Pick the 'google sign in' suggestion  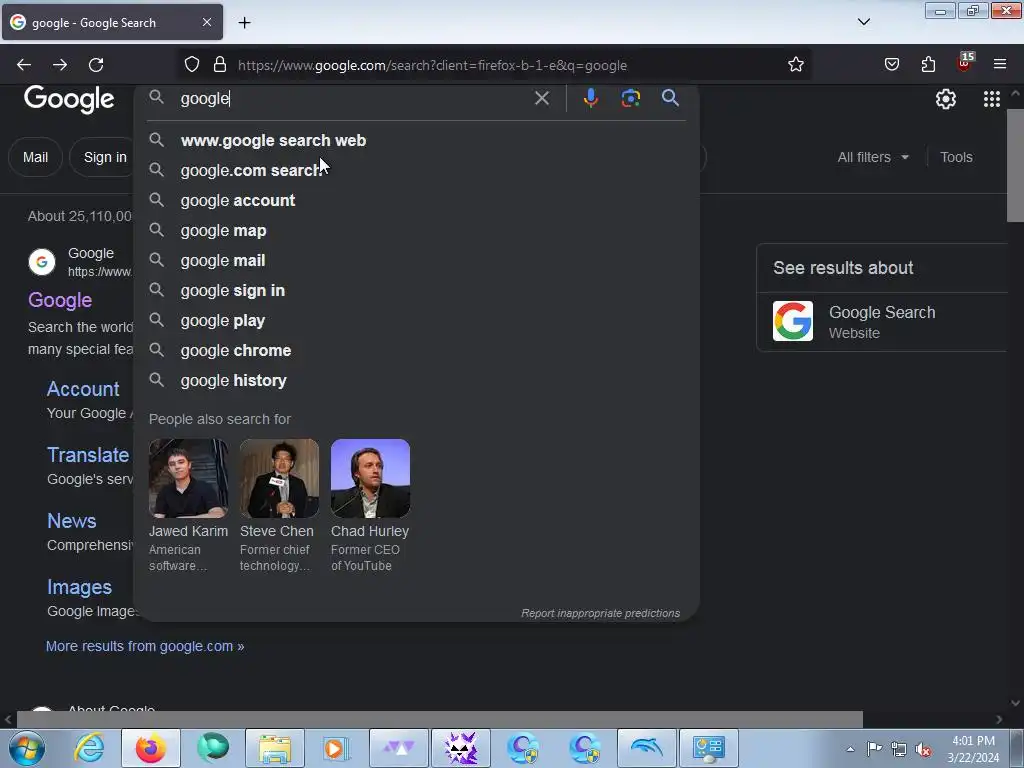click(416, 291)
